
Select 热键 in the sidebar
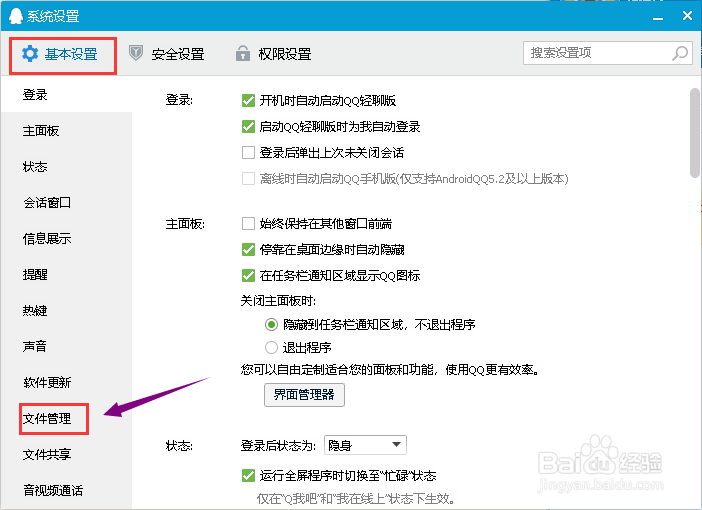pyautogui.click(x=66, y=310)
